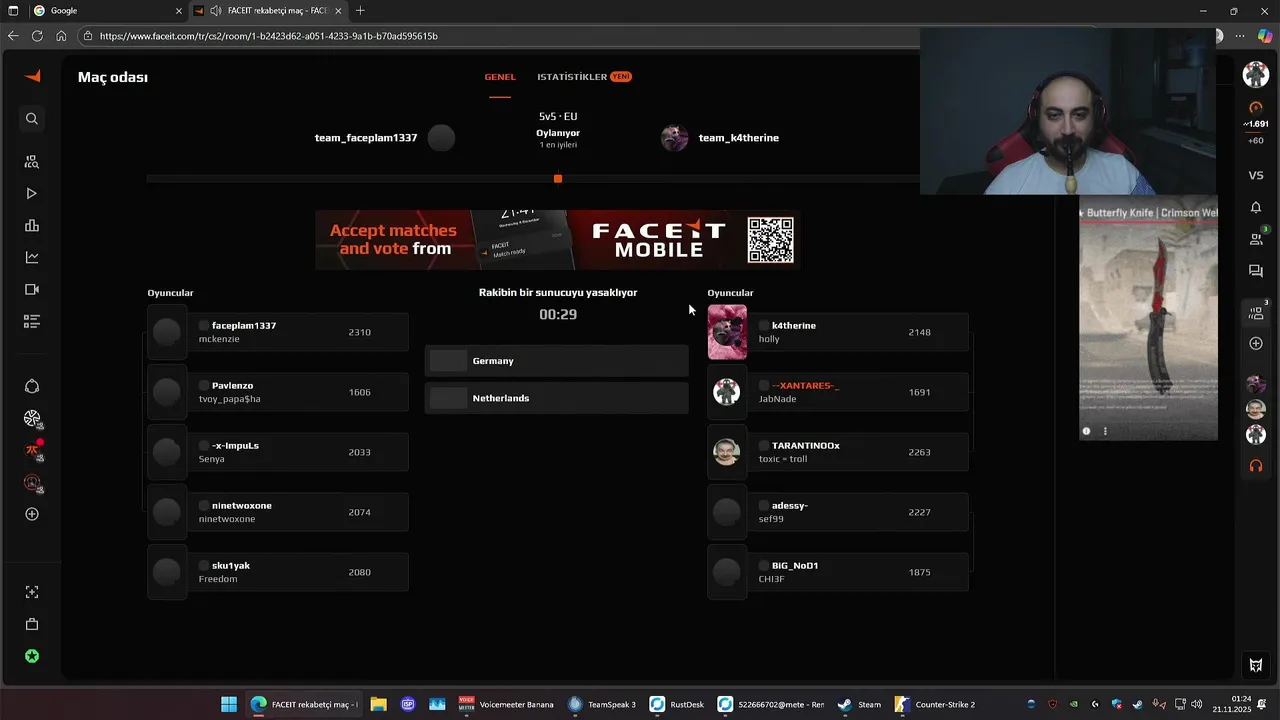Open Windows Start menu

229,704
